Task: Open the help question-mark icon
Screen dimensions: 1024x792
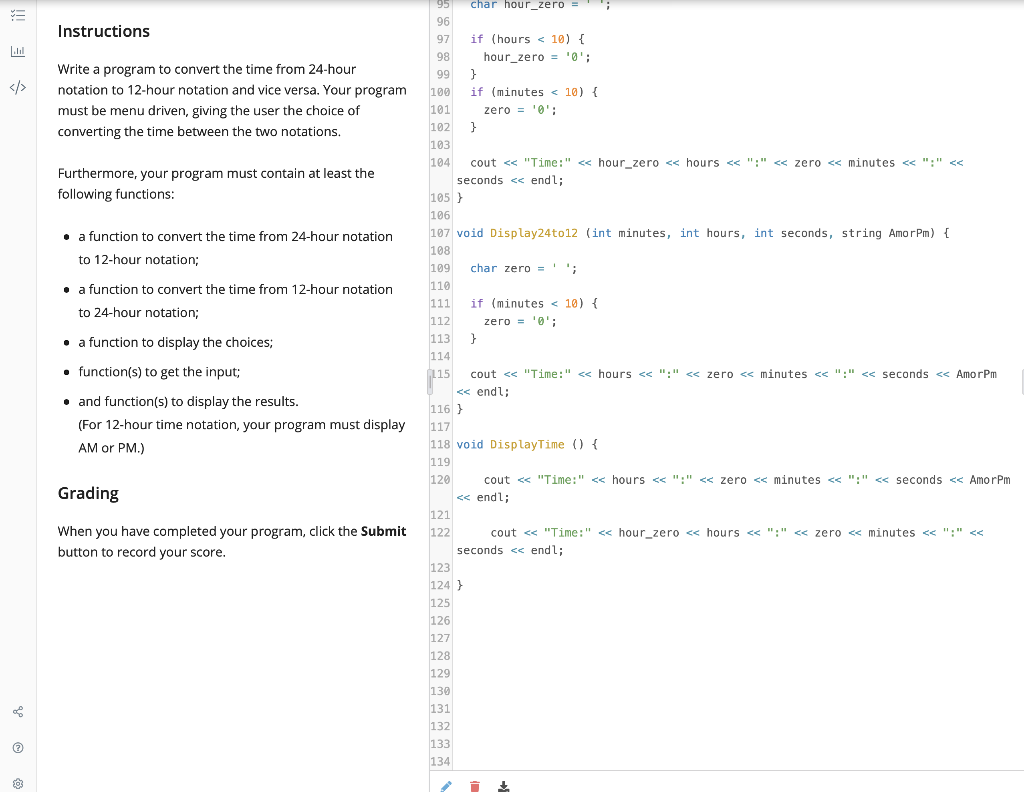Action: click(x=17, y=747)
